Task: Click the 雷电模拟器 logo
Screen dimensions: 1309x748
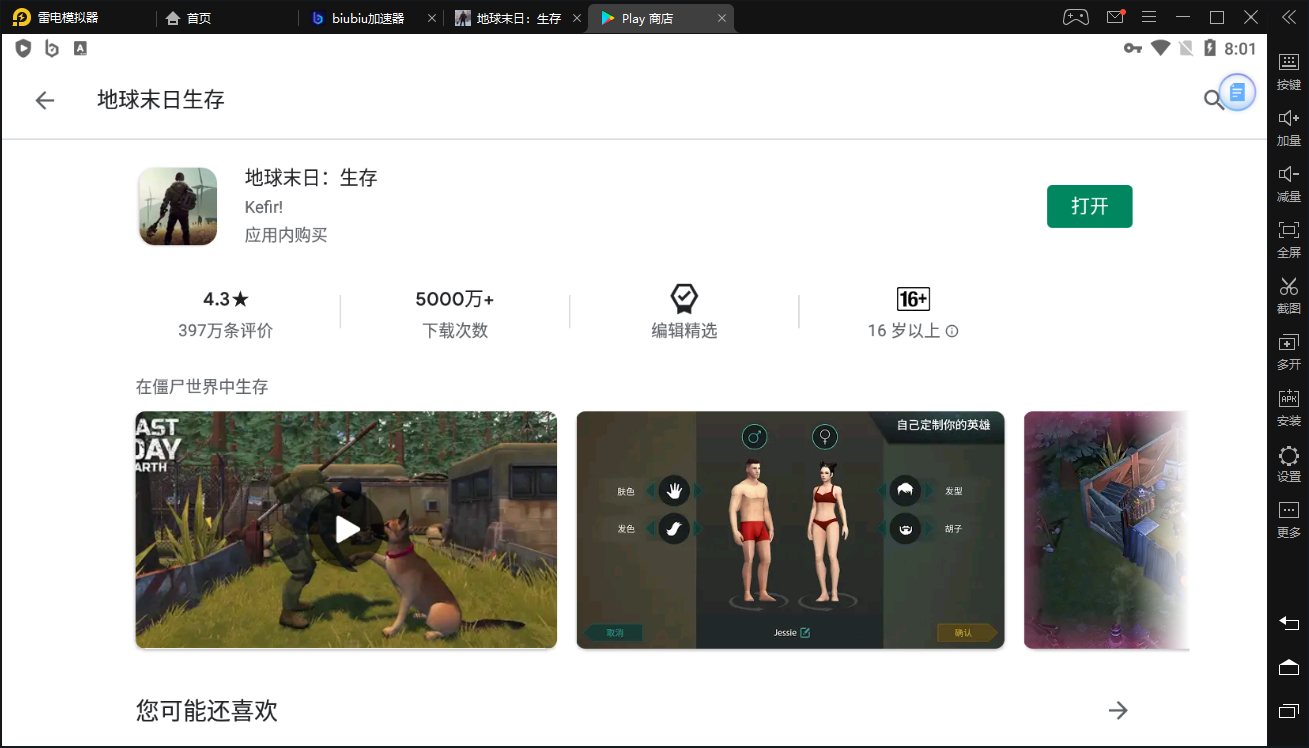Action: [21, 18]
